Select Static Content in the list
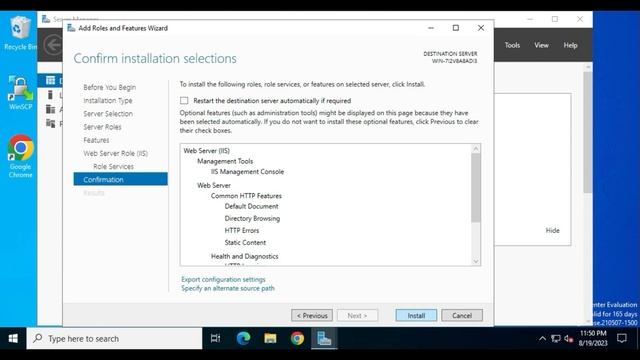 click(245, 242)
